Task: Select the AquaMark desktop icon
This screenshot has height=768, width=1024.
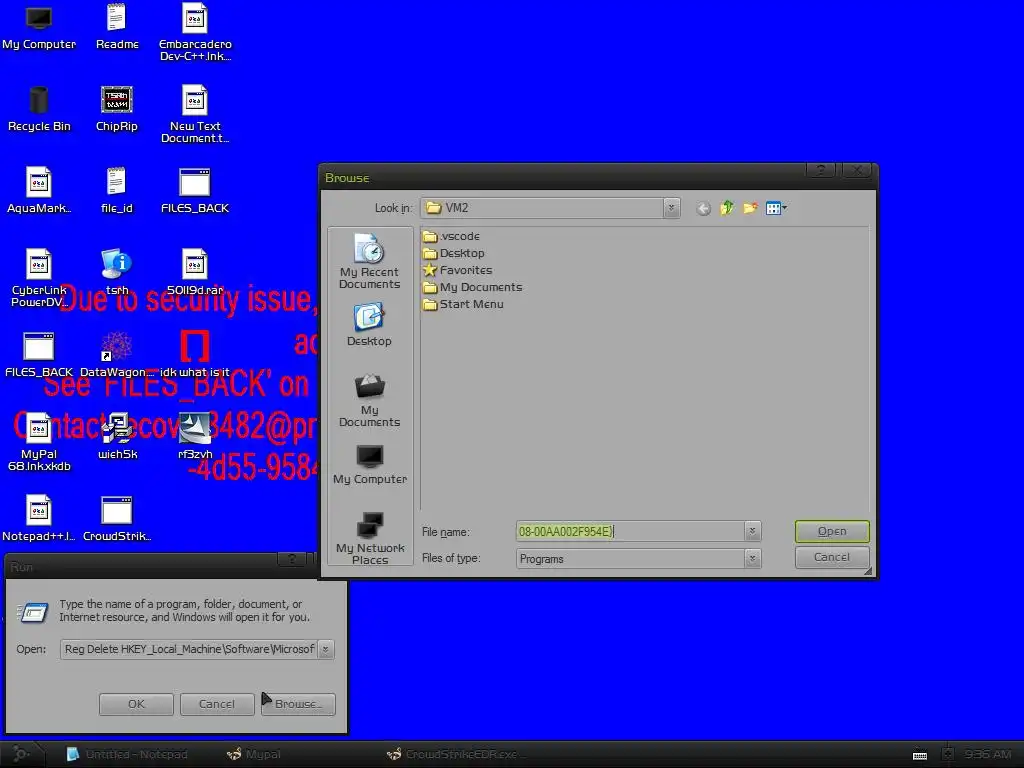Action: pyautogui.click(x=39, y=191)
